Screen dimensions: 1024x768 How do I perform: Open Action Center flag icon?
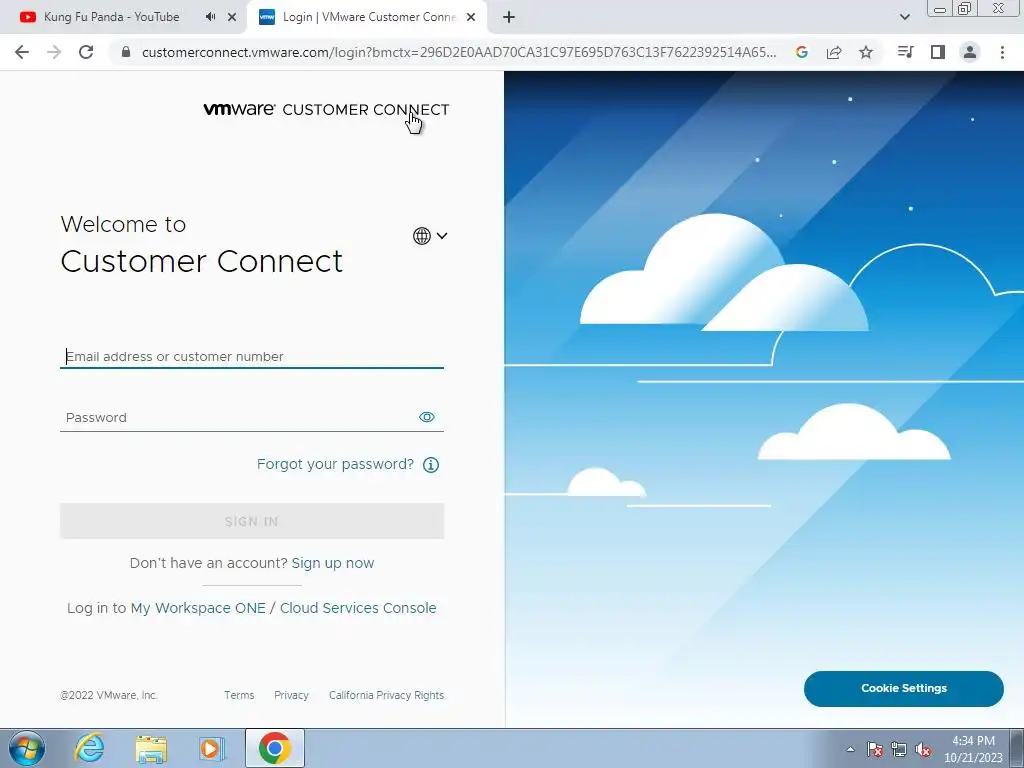click(x=875, y=749)
